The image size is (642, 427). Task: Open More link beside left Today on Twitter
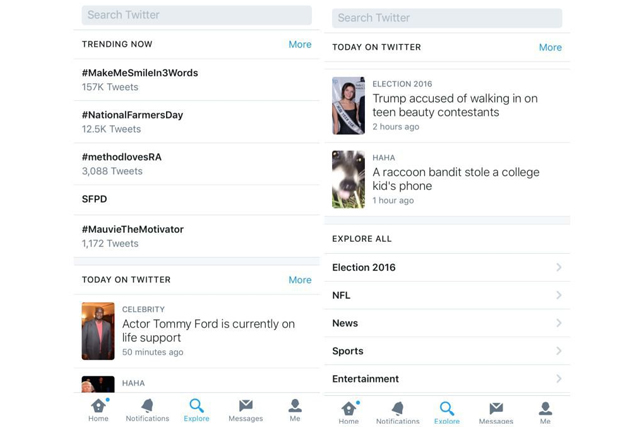coord(300,280)
